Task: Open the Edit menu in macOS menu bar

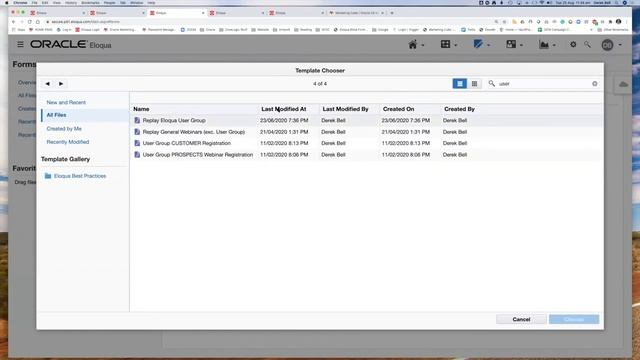Action: click(x=45, y=2)
